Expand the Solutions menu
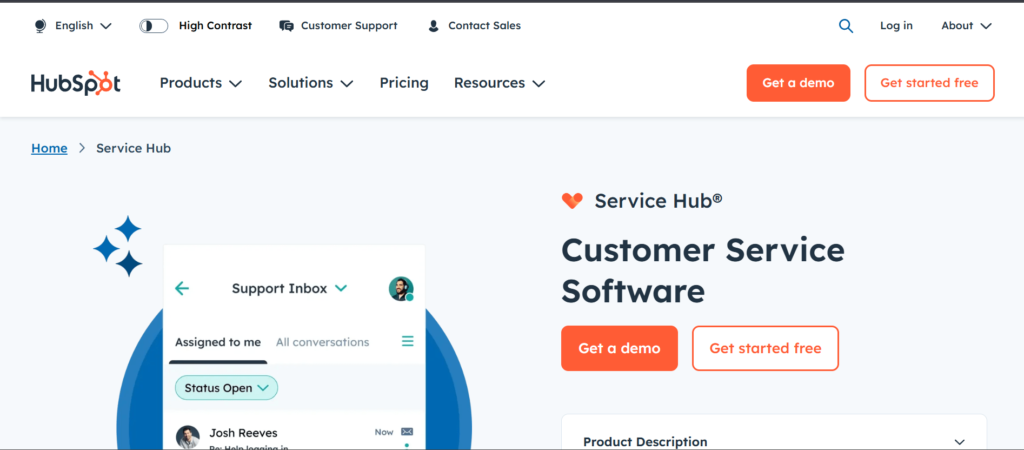 tap(311, 83)
